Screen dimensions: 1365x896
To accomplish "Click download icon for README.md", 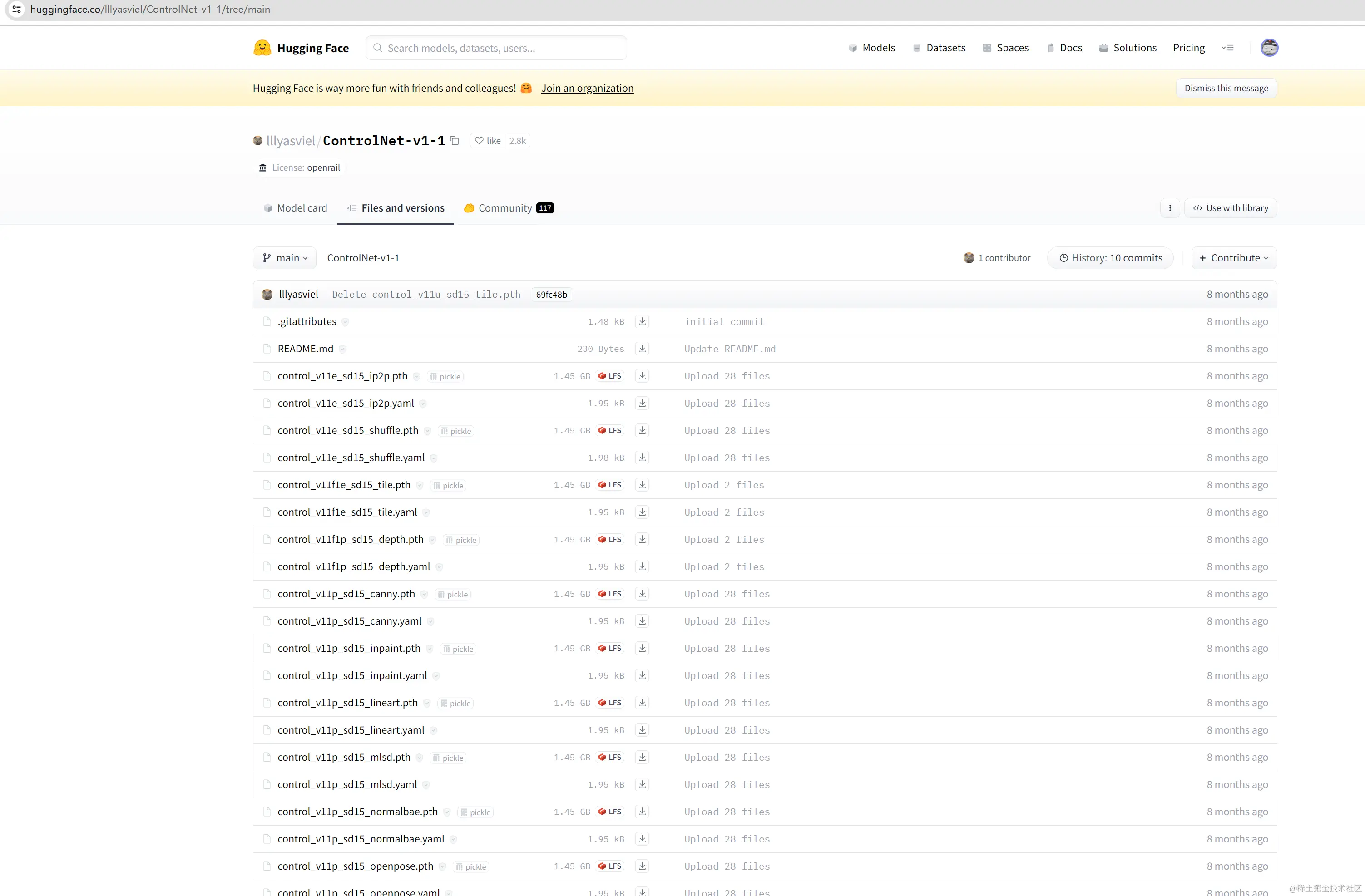I will click(x=642, y=349).
